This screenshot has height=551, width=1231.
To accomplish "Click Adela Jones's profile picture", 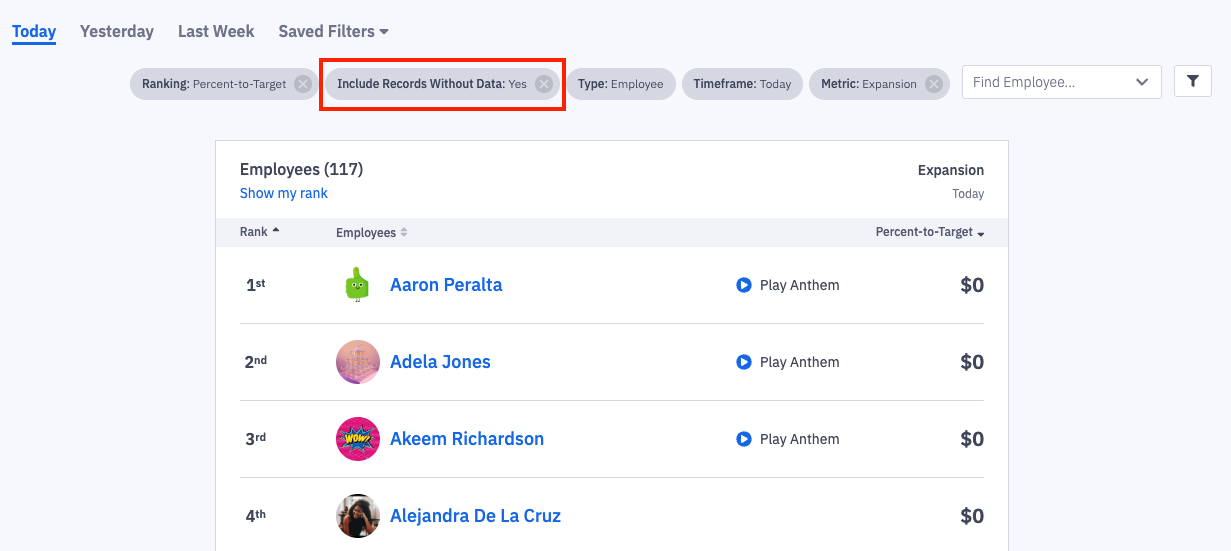I will [x=357, y=362].
